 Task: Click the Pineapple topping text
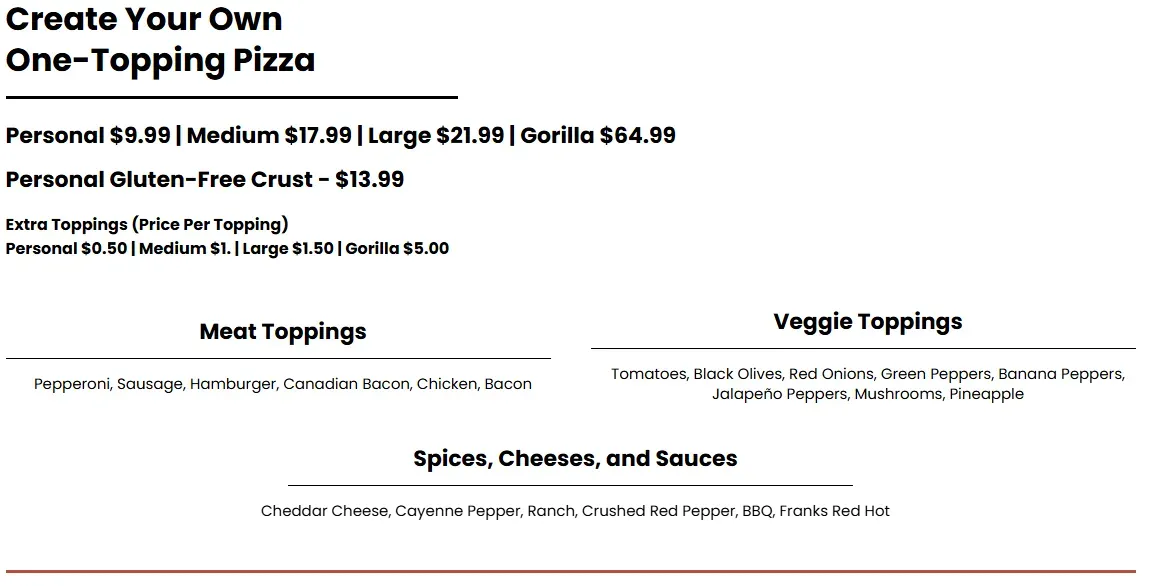987,394
